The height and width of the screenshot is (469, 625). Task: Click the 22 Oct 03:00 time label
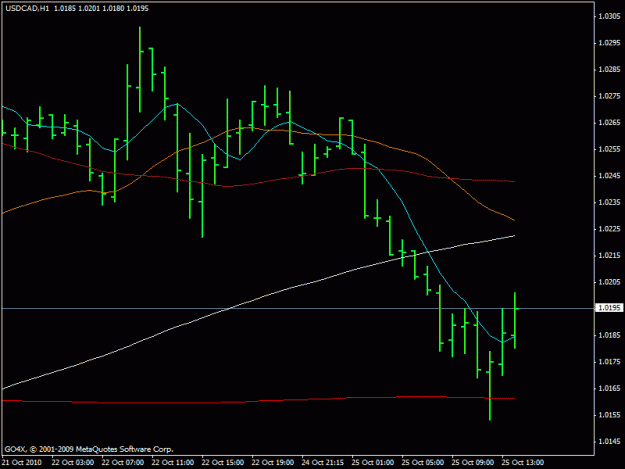coord(73,462)
